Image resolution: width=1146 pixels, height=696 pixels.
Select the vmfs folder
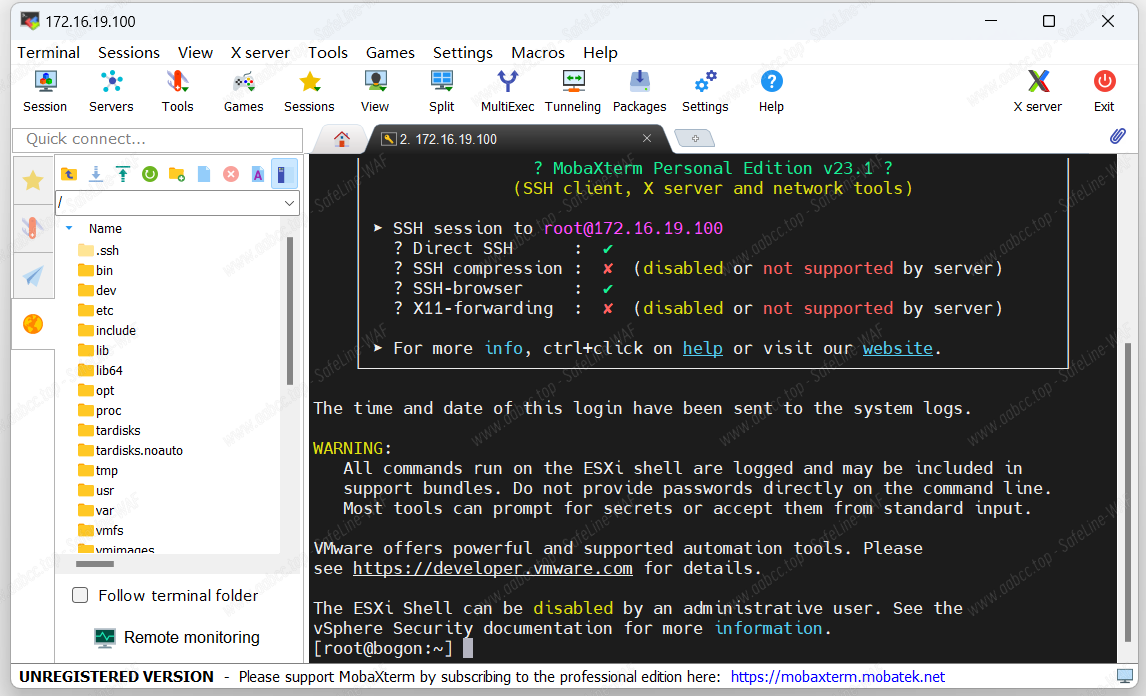101,530
